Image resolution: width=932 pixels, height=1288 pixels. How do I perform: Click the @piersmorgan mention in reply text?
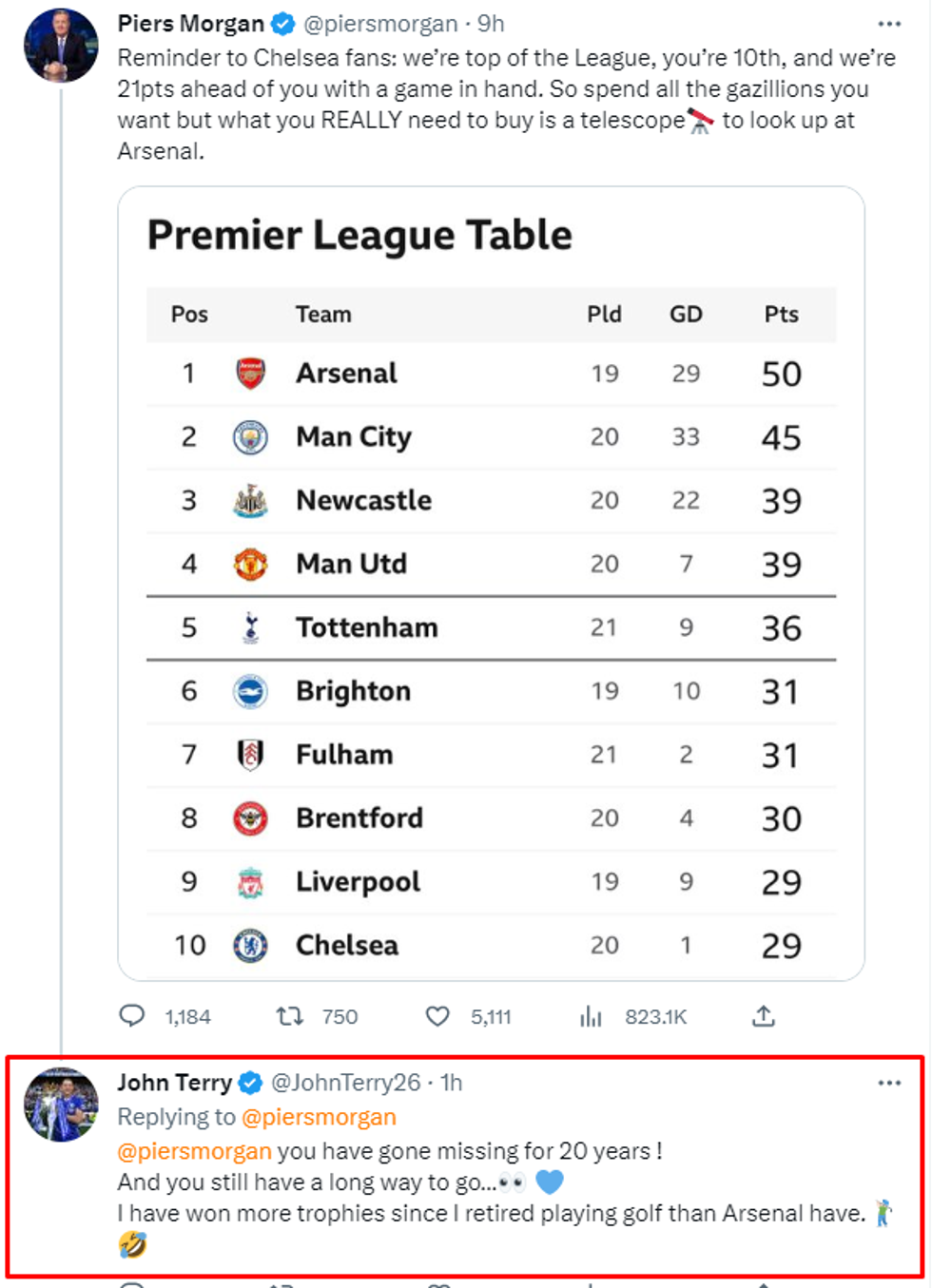194,1151
